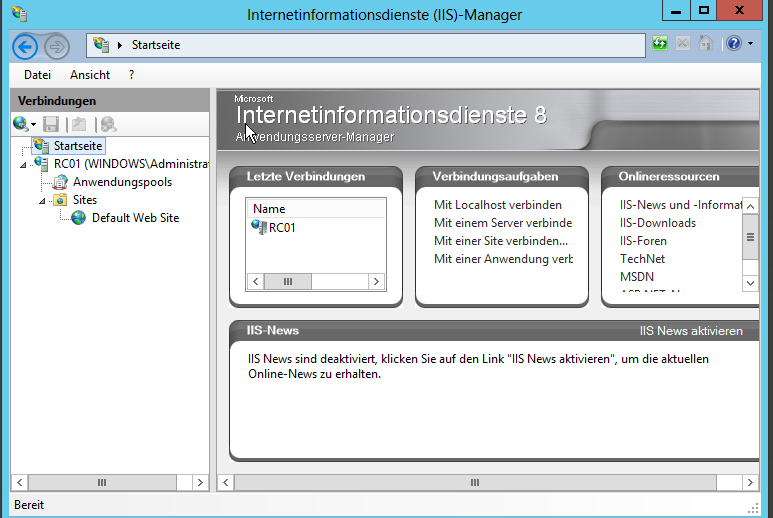Click the IIS News aktivieren link

click(691, 331)
